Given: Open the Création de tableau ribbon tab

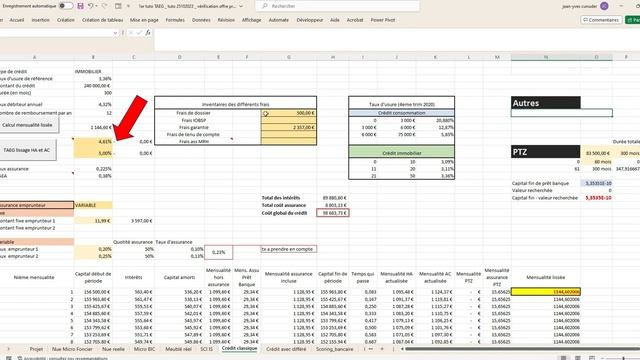Looking at the screenshot, I should [102, 20].
